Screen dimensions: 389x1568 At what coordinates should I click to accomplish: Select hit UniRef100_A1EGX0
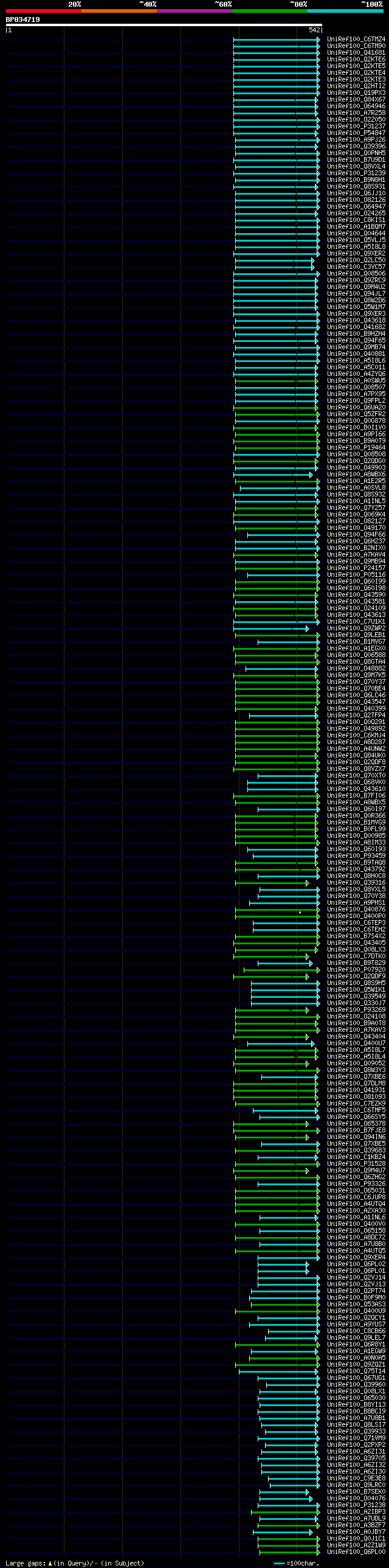tap(356, 649)
